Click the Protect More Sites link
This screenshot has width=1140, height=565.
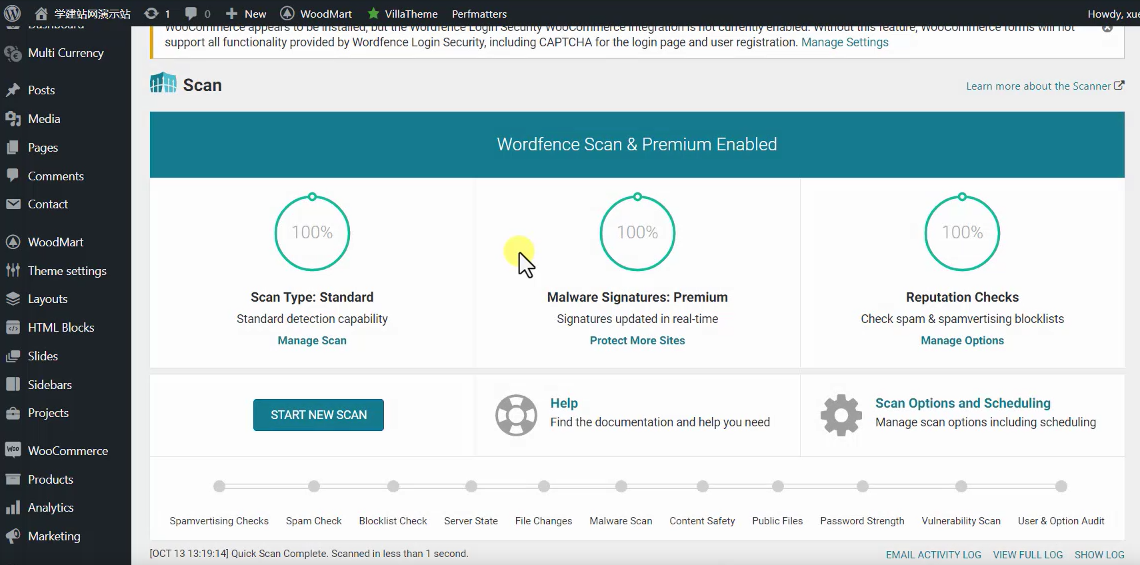(x=638, y=340)
